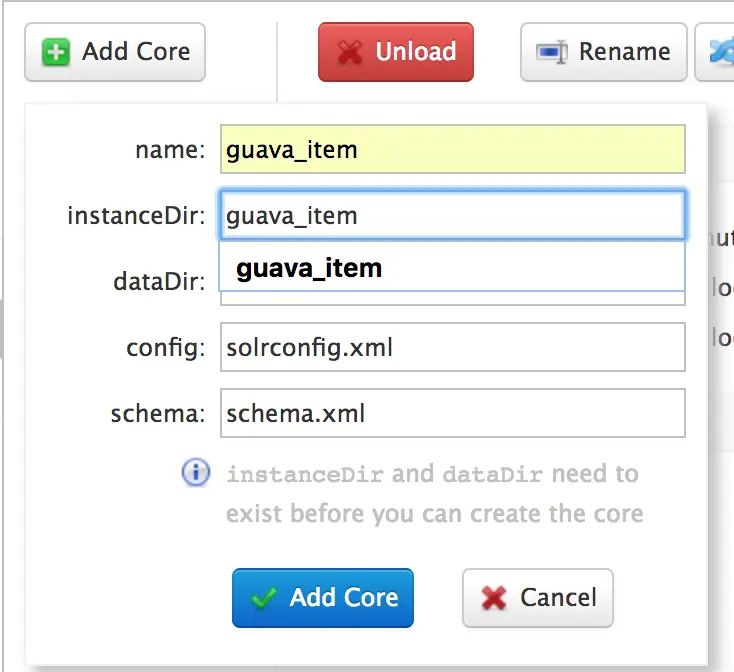734x672 pixels.
Task: Click the schema field showing schema.xml
Action: pos(452,413)
